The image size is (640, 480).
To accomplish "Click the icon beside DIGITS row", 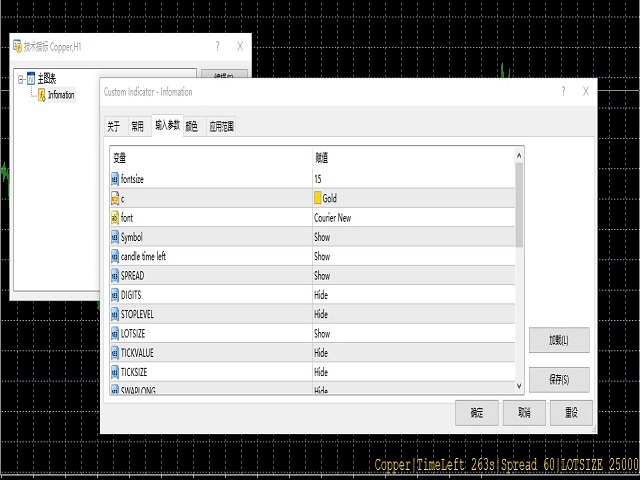I will point(115,295).
